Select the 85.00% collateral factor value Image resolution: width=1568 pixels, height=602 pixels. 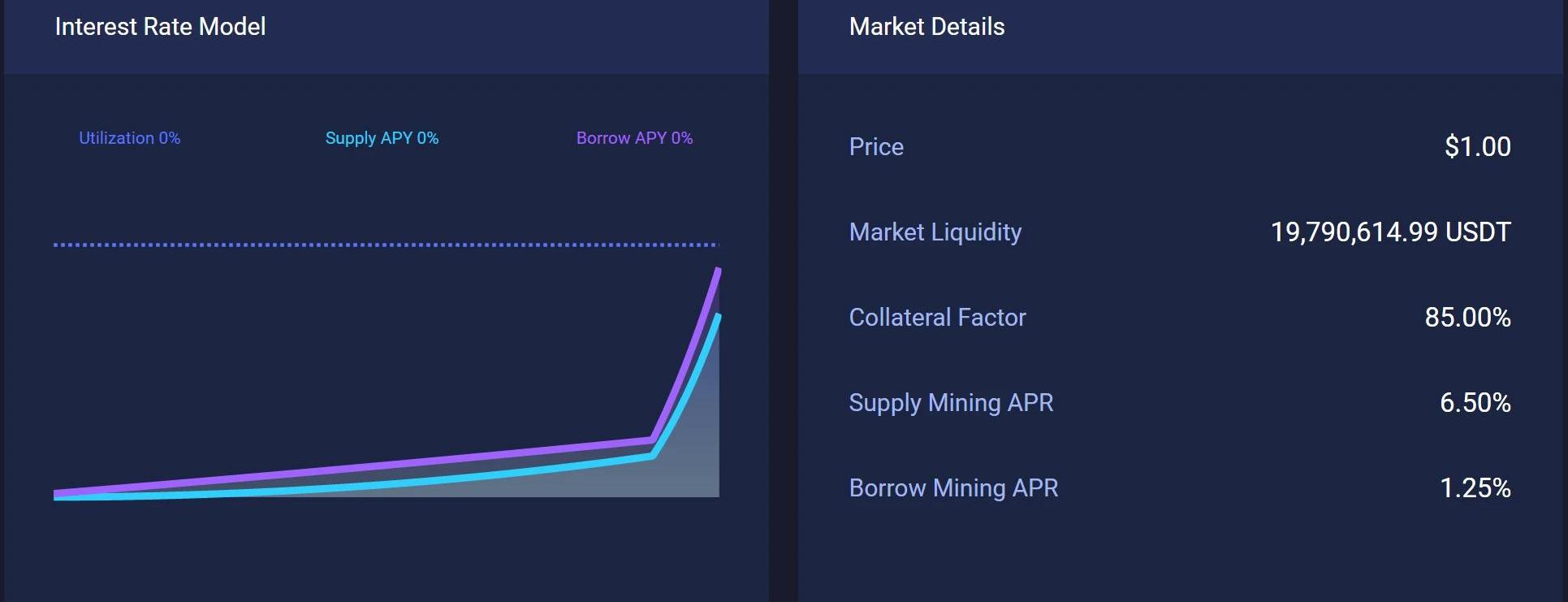[1467, 318]
